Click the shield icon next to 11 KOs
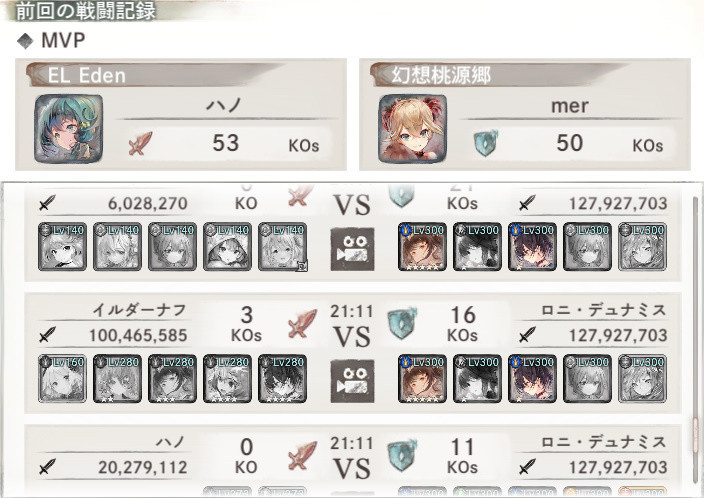The width and height of the screenshot is (704, 498). [402, 455]
